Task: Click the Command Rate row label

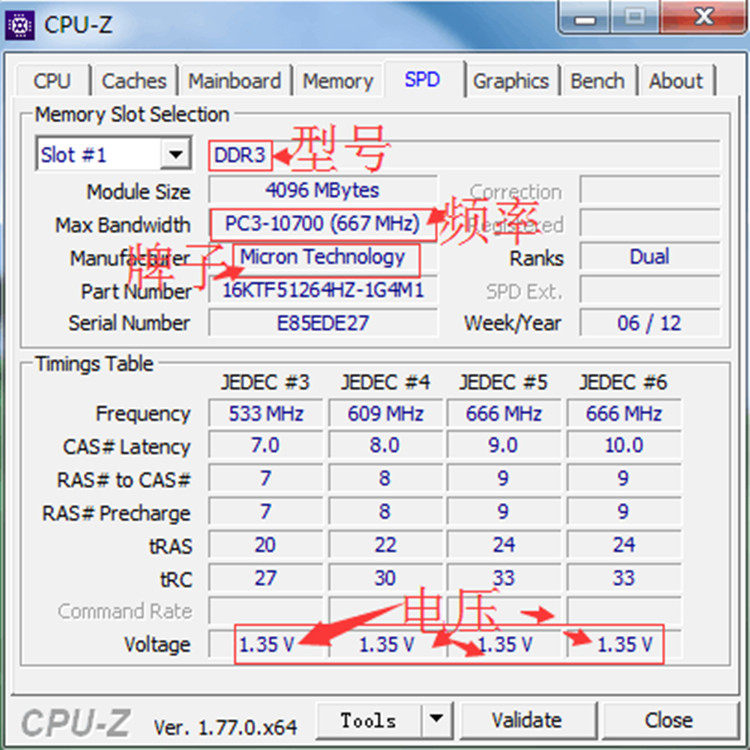Action: 125,611
